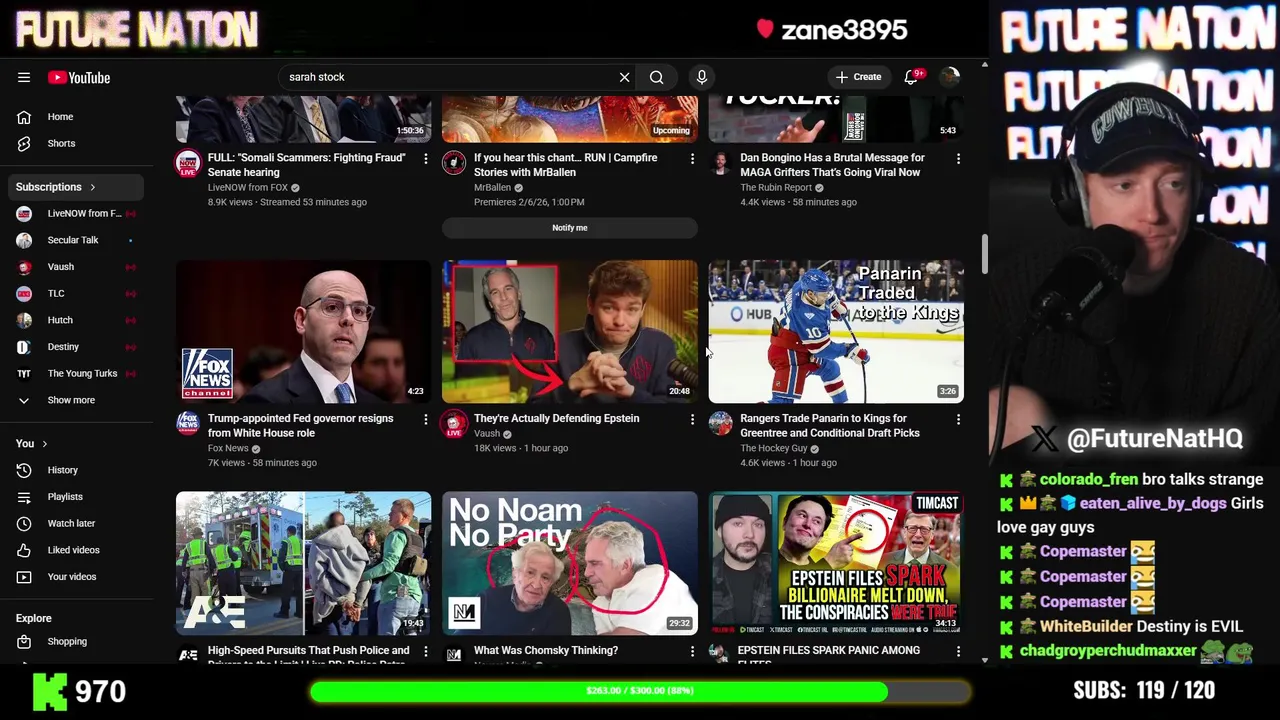Open the notifications bell
This screenshot has height=720, width=1280.
(x=911, y=77)
